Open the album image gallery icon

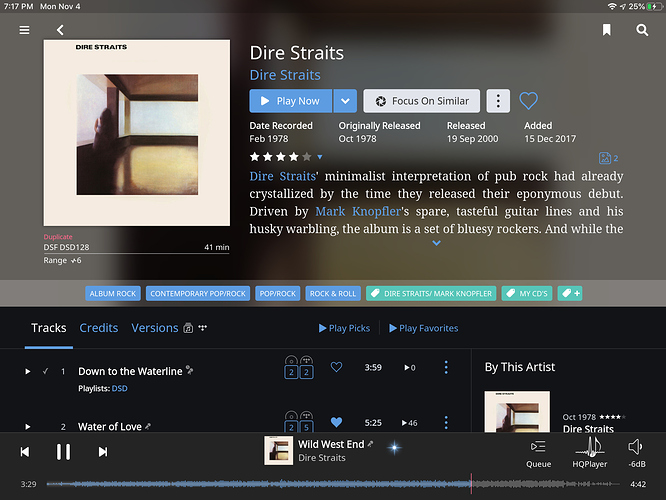(608, 158)
